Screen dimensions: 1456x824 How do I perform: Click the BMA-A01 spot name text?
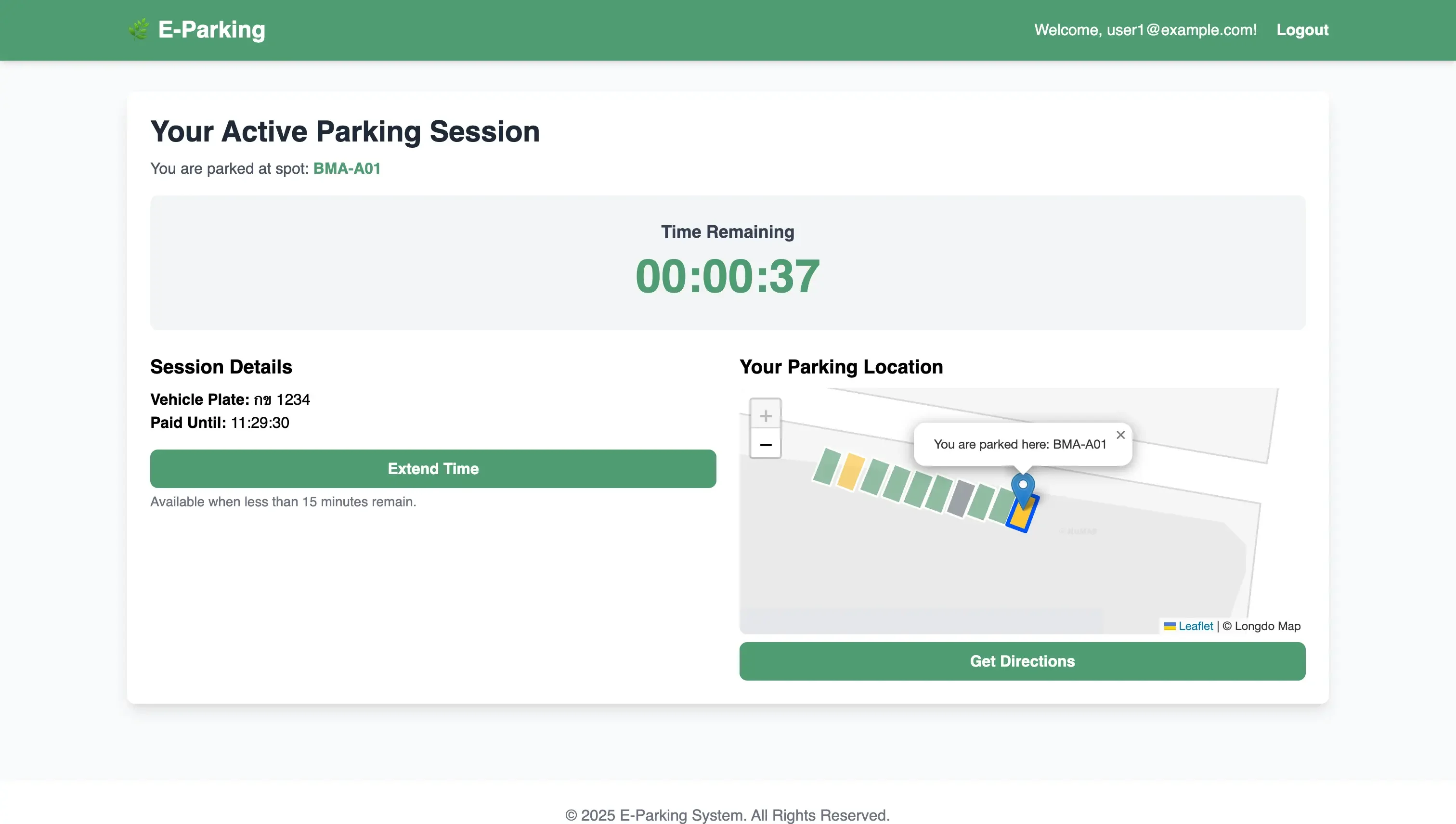tap(347, 168)
